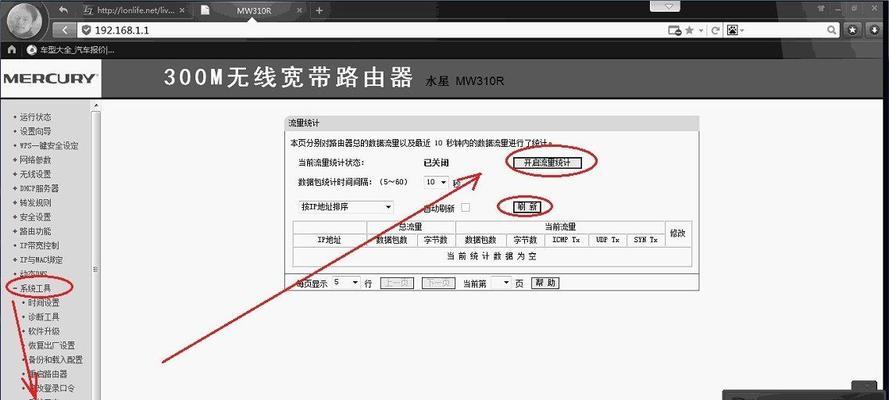The image size is (889, 400).
Task: Enable the 自动刷新 checkbox
Action: (465, 207)
